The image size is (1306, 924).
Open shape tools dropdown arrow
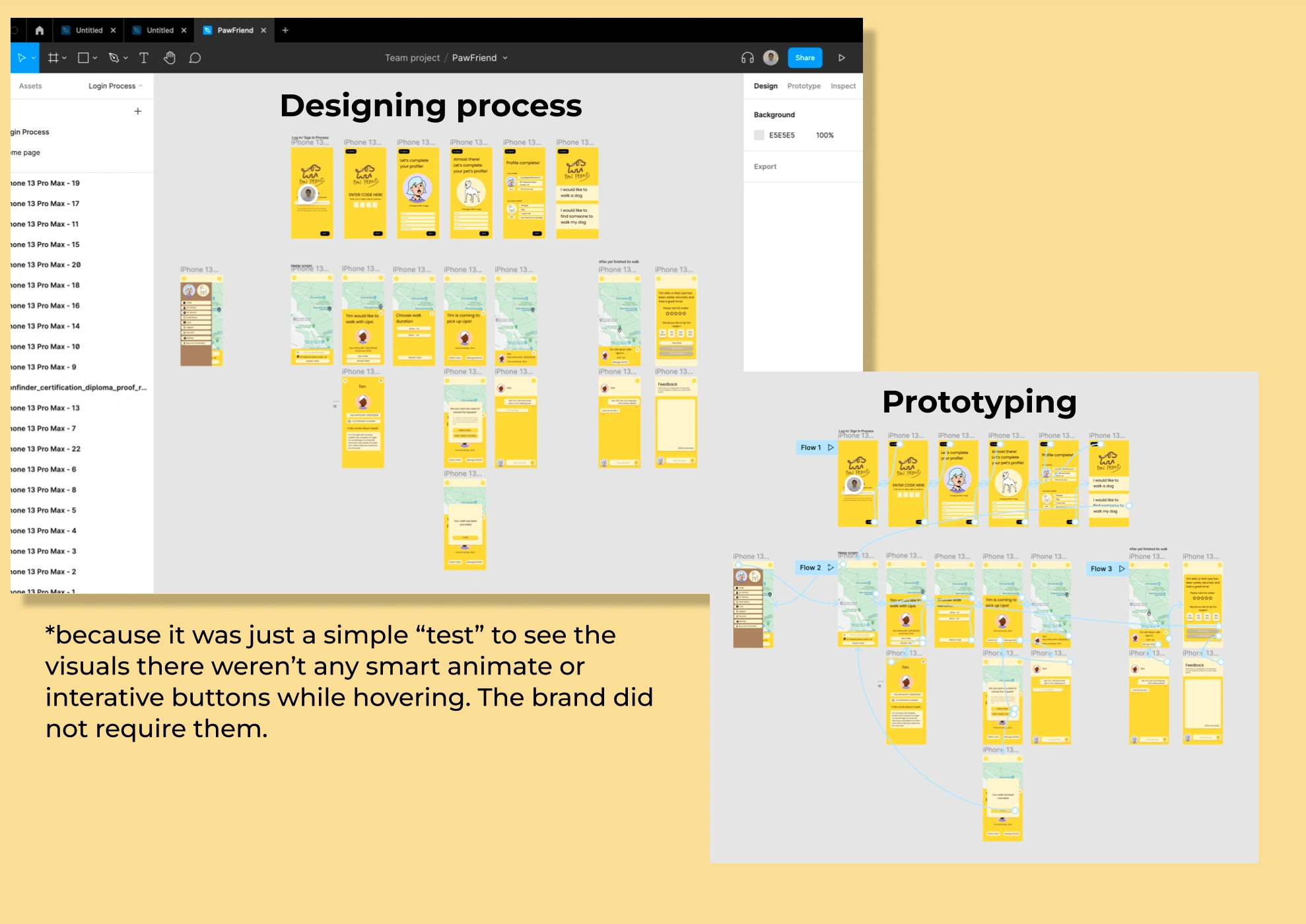click(95, 58)
